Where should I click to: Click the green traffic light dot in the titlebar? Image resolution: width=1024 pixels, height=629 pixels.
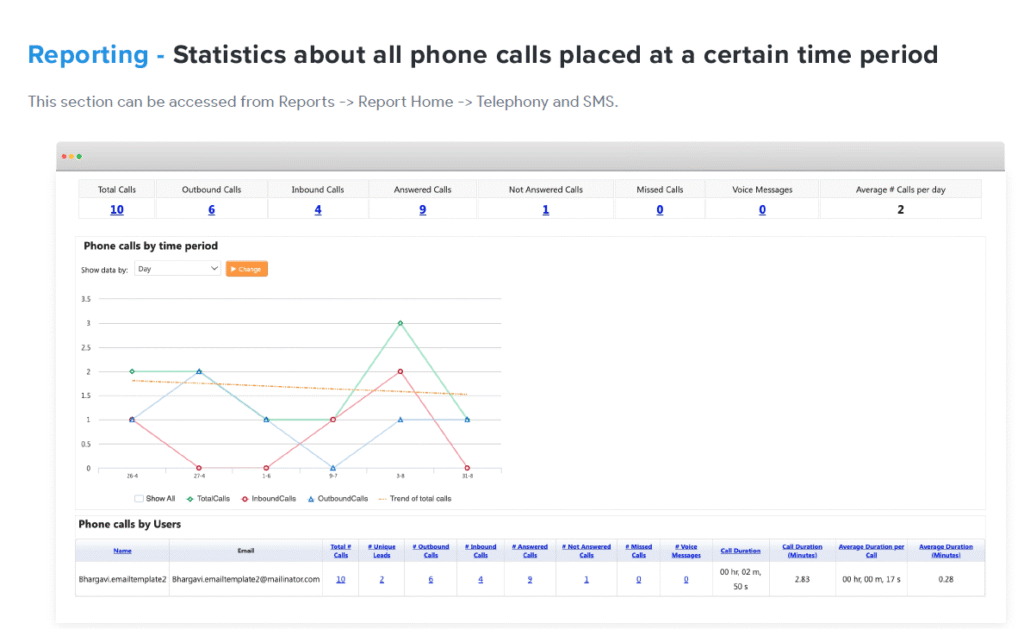coord(81,157)
